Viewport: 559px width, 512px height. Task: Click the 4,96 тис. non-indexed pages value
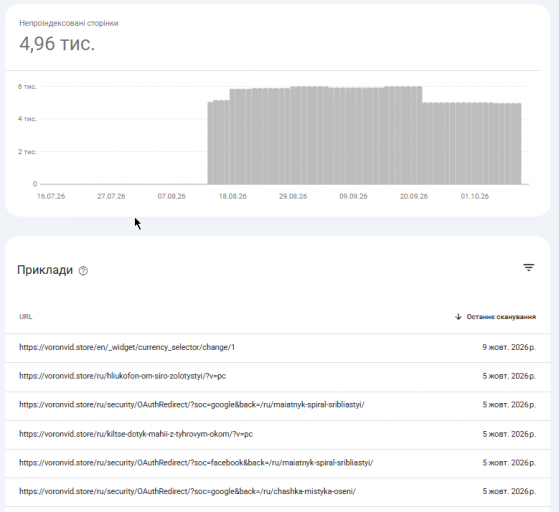pos(57,44)
